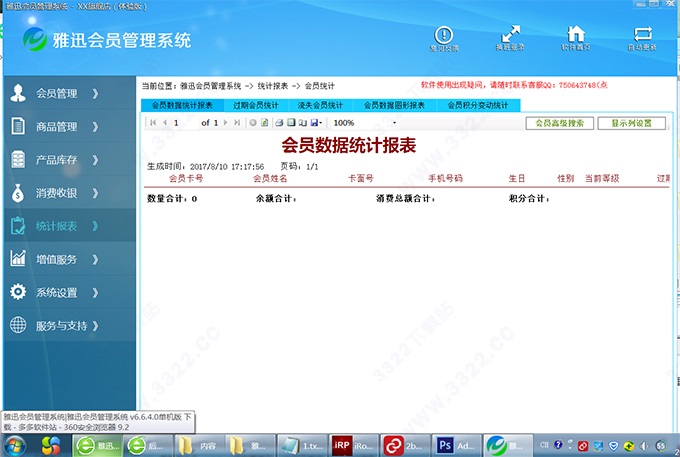
Task: Click the 会员高级搜索 button
Action: [560, 123]
